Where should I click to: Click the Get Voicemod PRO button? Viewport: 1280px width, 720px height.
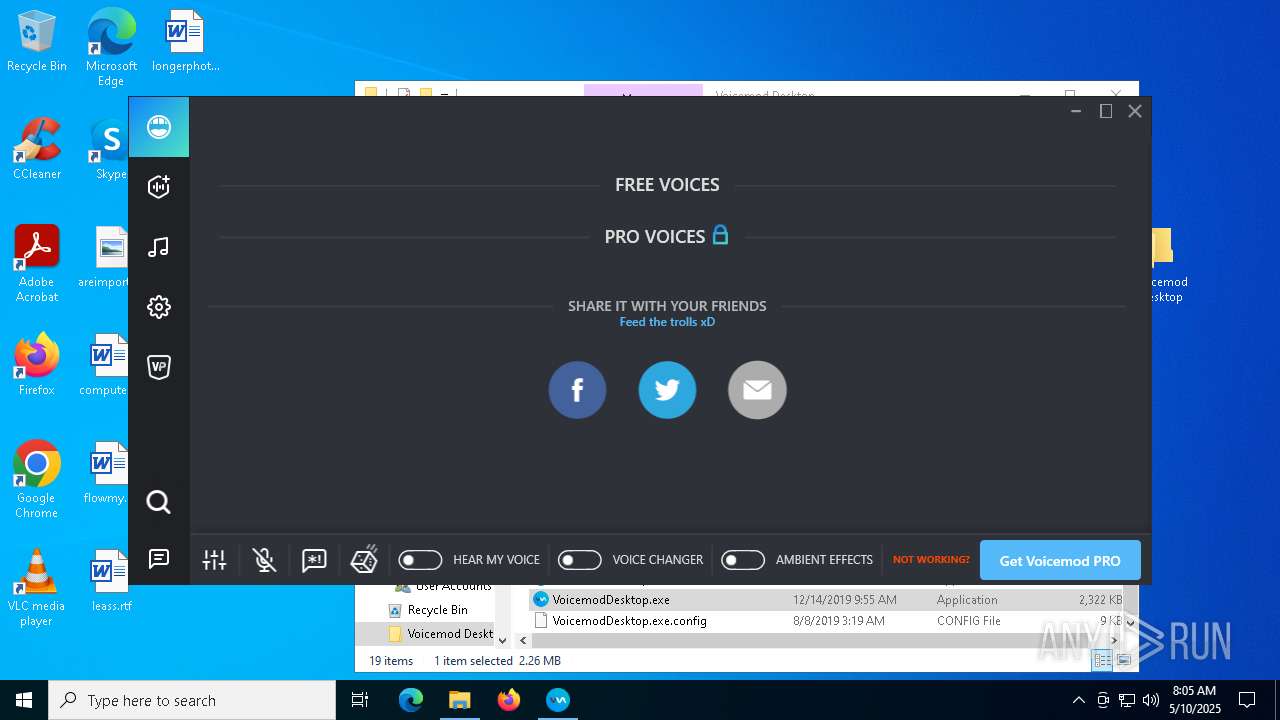point(1060,560)
